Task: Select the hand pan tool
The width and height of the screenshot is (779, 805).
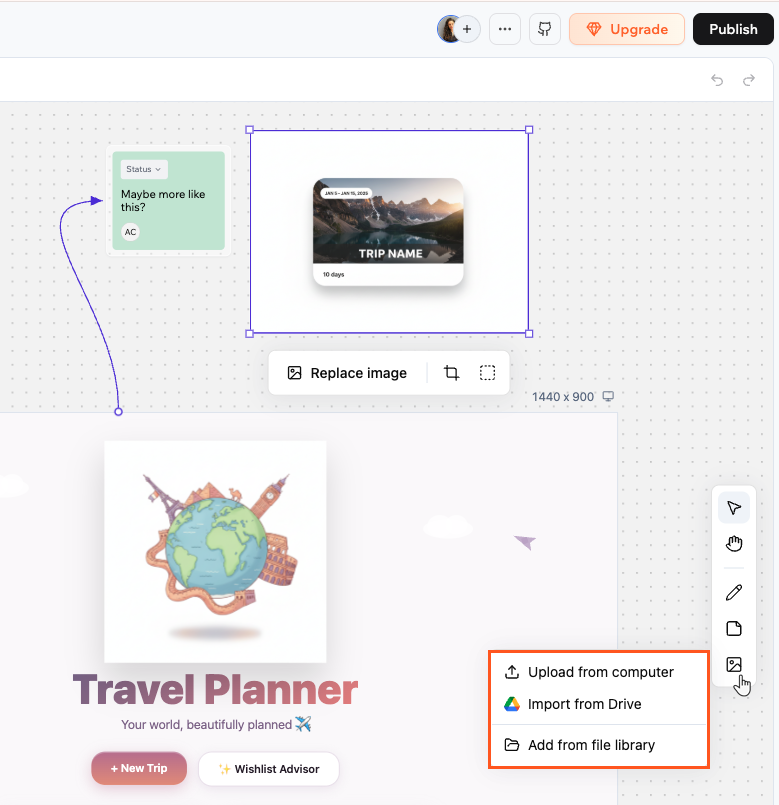Action: click(734, 543)
